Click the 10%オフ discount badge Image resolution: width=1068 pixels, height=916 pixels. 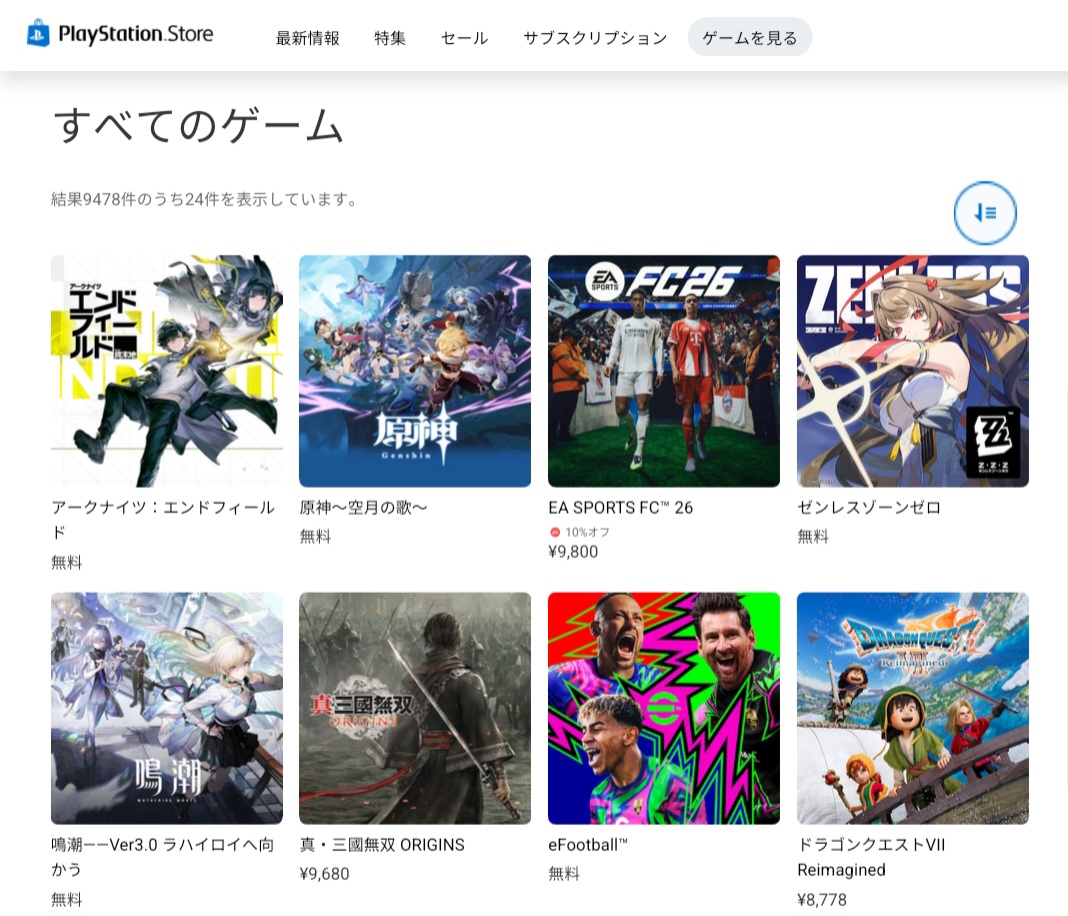click(x=580, y=532)
